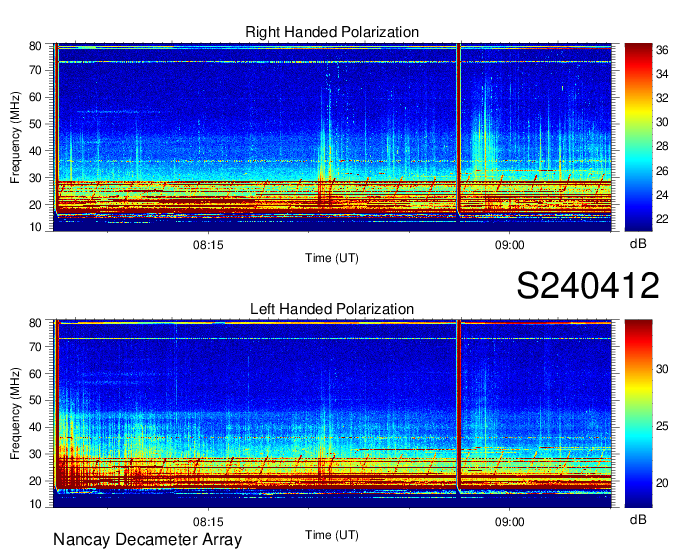Click the 80 frequency tick of the Right Handed plot

[35, 46]
